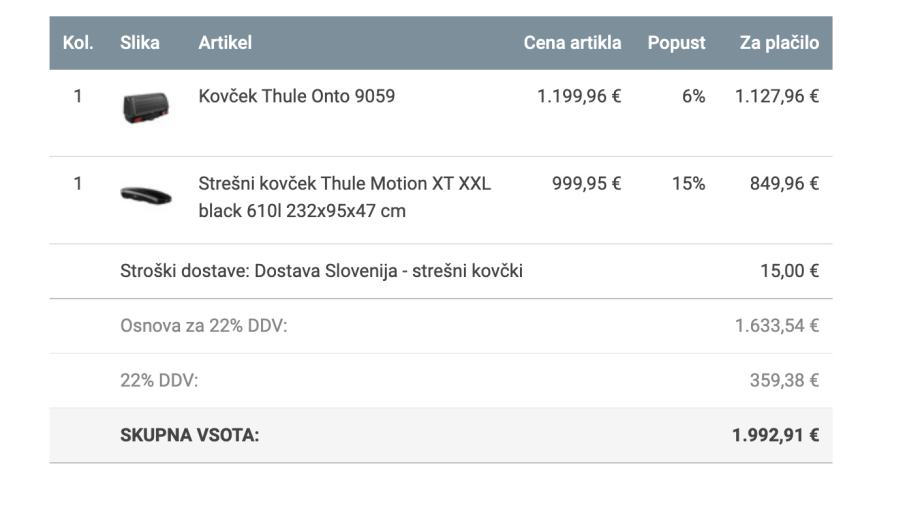
Task: Click the Thule Motion XT XXL roof box thumbnail
Action: tap(146, 195)
